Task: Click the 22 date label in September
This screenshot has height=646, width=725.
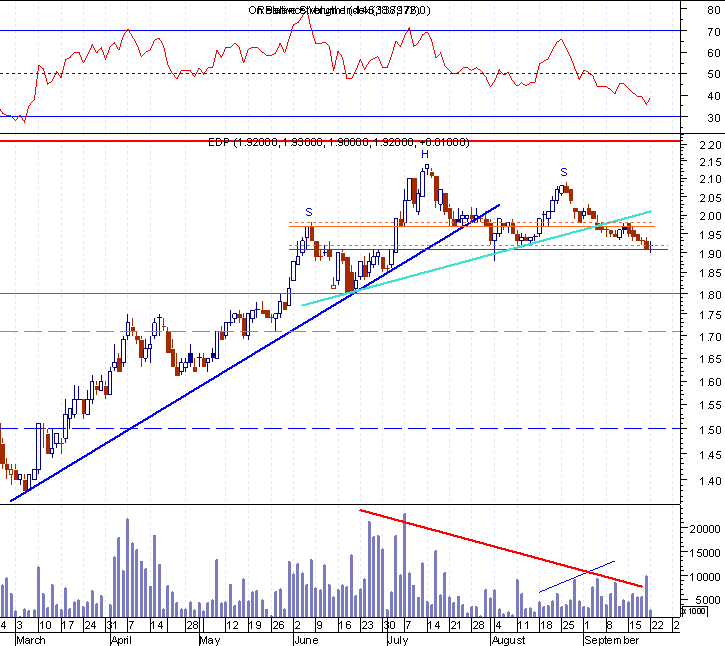Action: (x=657, y=626)
